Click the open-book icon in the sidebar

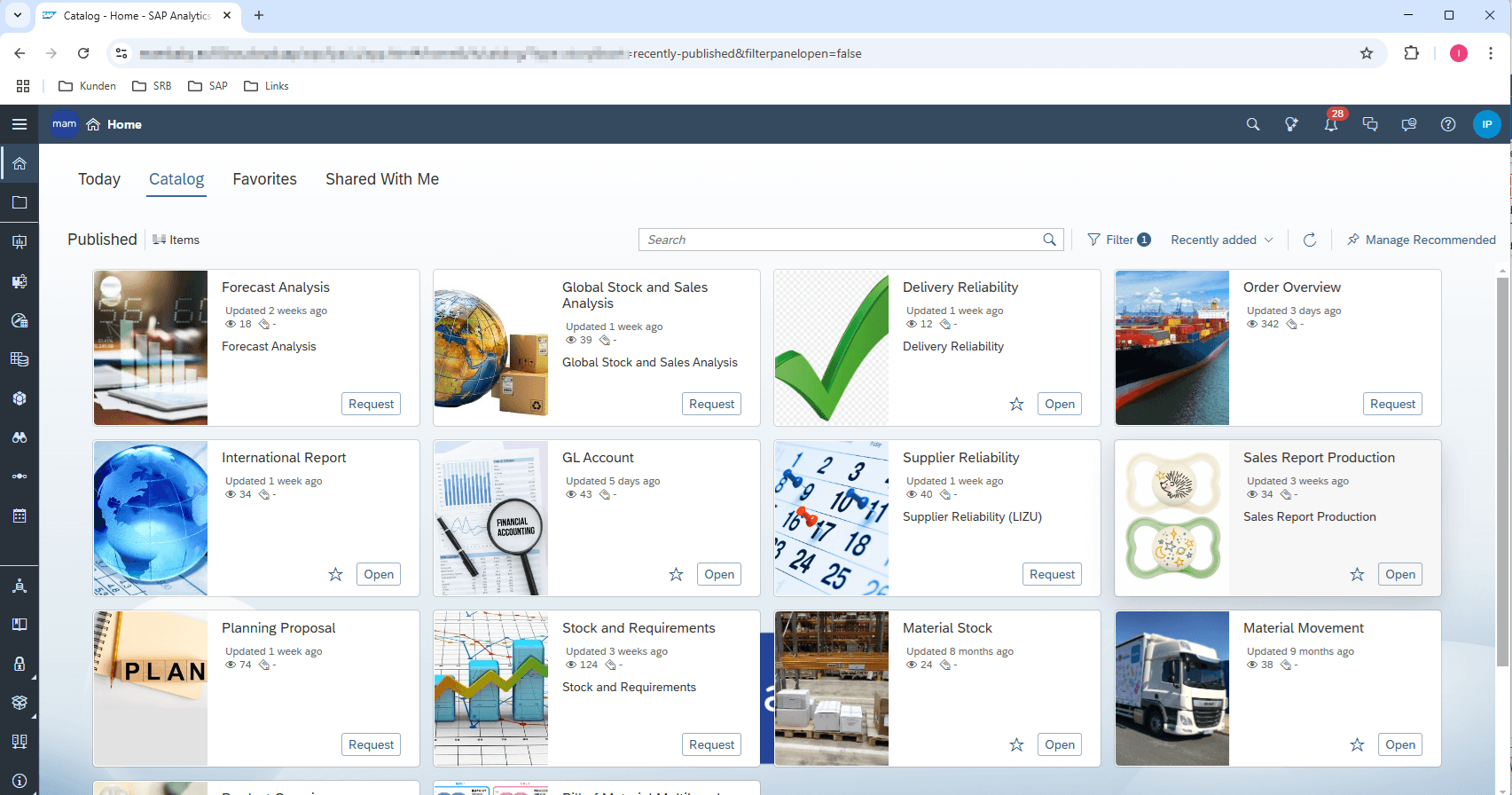pos(20,625)
